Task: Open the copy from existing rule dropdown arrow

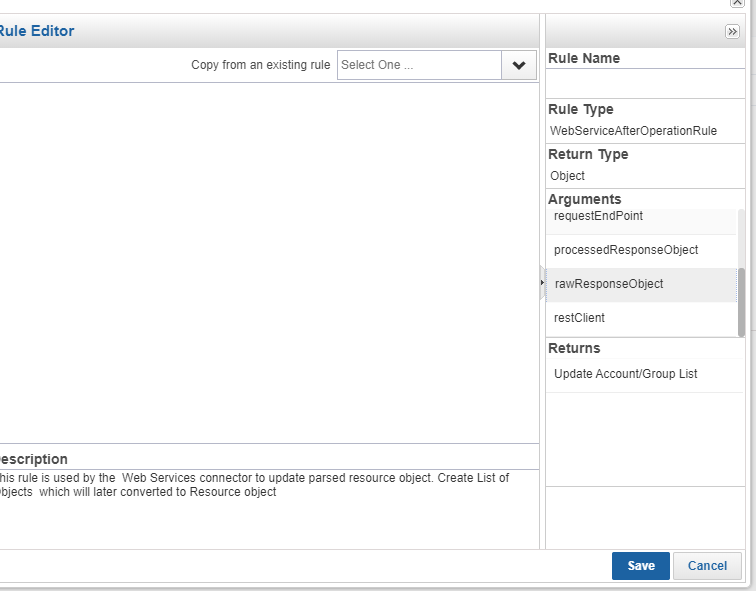Action: (518, 65)
